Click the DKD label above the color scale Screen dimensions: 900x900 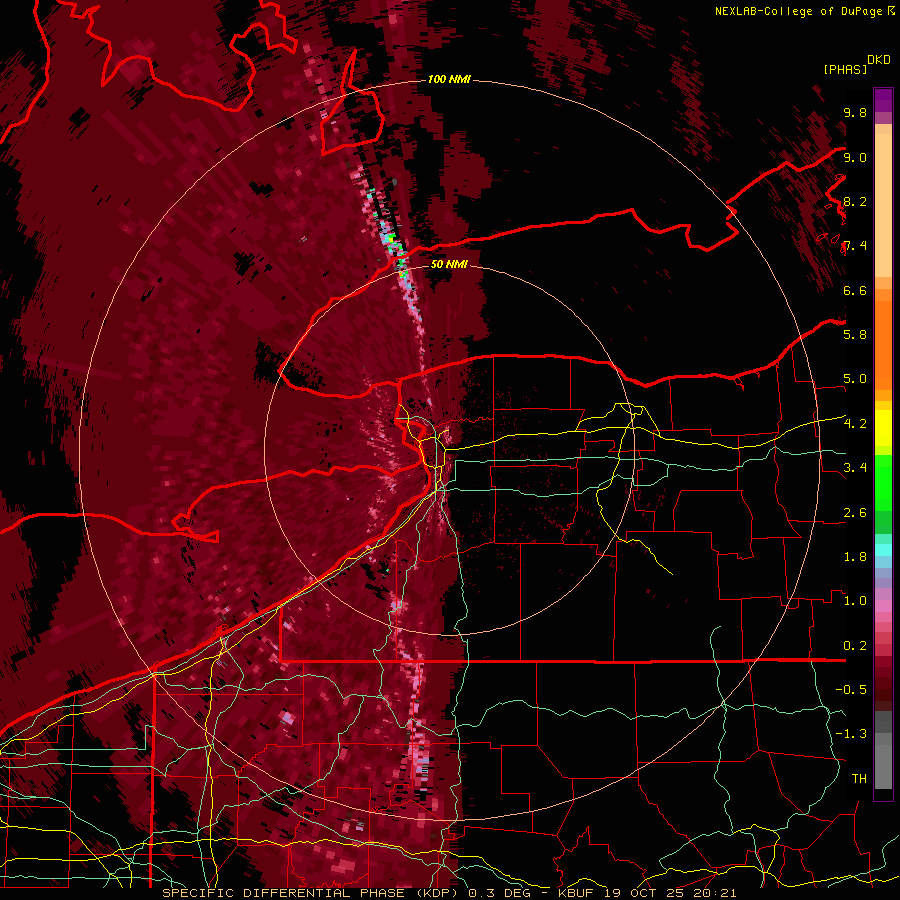click(879, 60)
